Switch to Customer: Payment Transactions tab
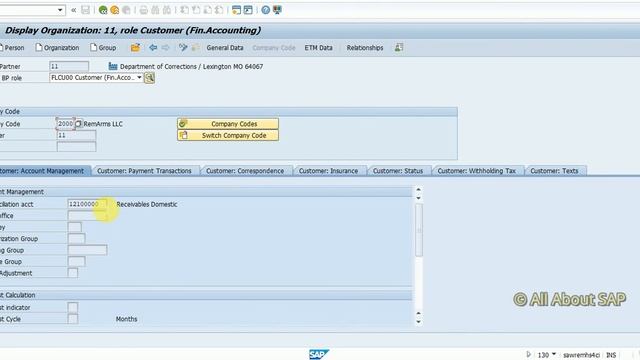Image resolution: width=640 pixels, height=360 pixels. coord(144,171)
